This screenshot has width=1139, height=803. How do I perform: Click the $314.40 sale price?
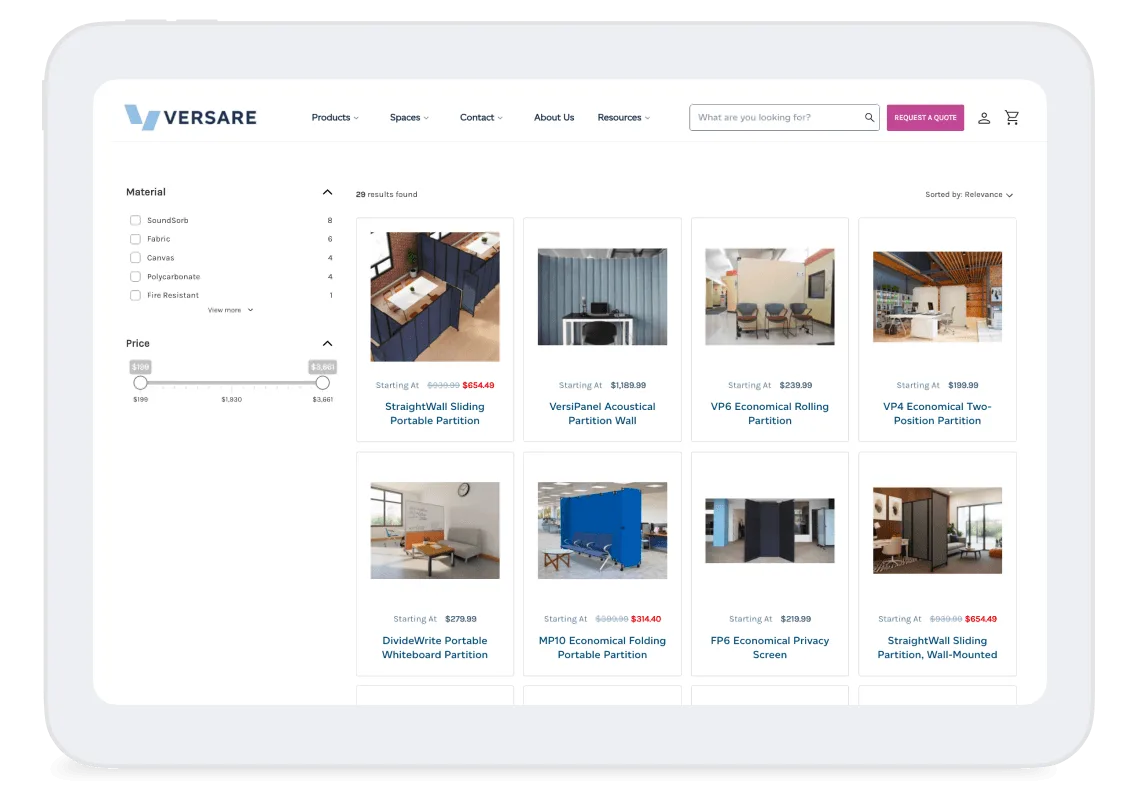tap(646, 619)
